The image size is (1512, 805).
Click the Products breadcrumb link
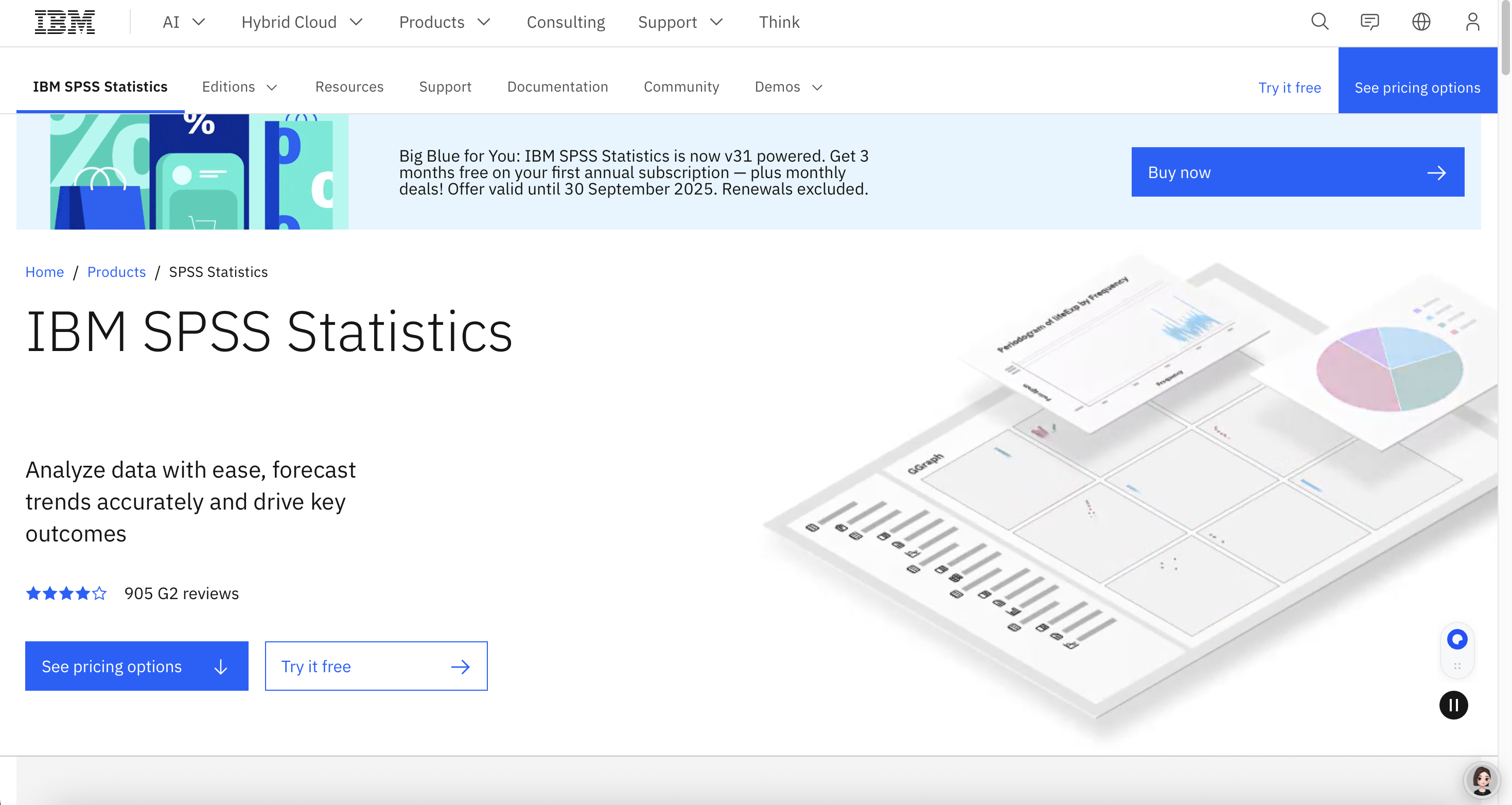coord(116,272)
